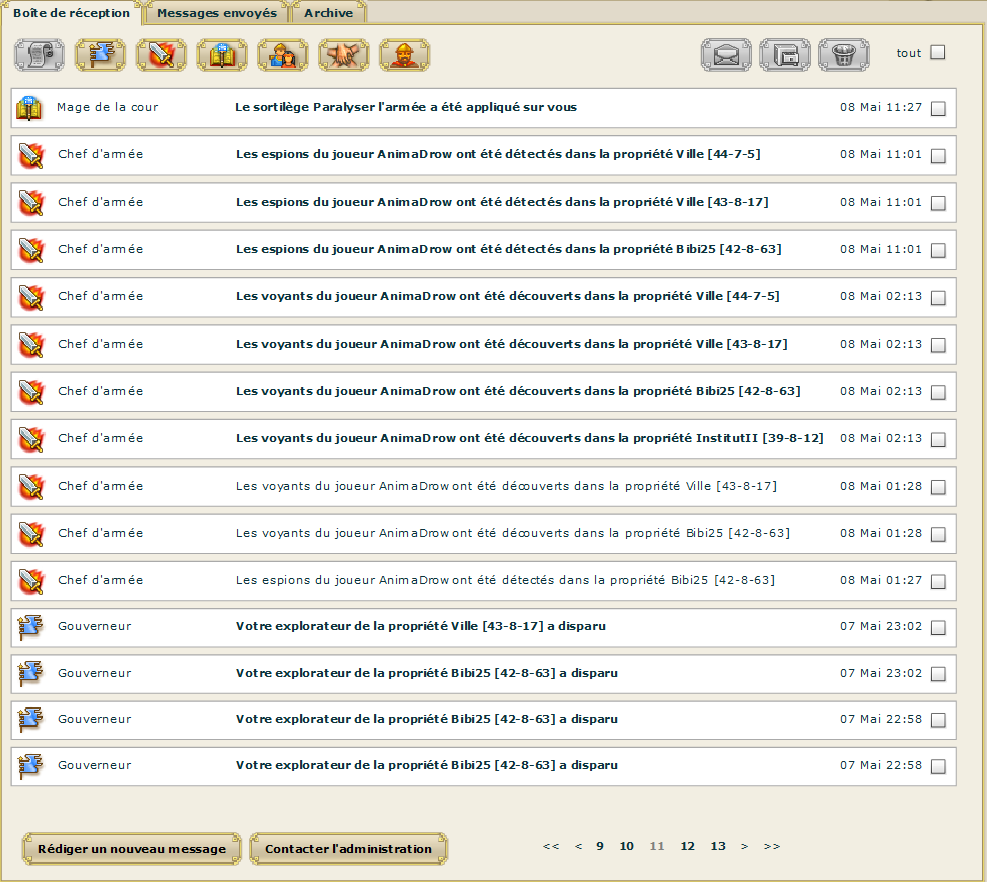Image resolution: width=987 pixels, height=882 pixels.
Task: Tick checkbox of the 07 Mai 23:02 Ville [43-8-17] message
Action: (x=938, y=628)
